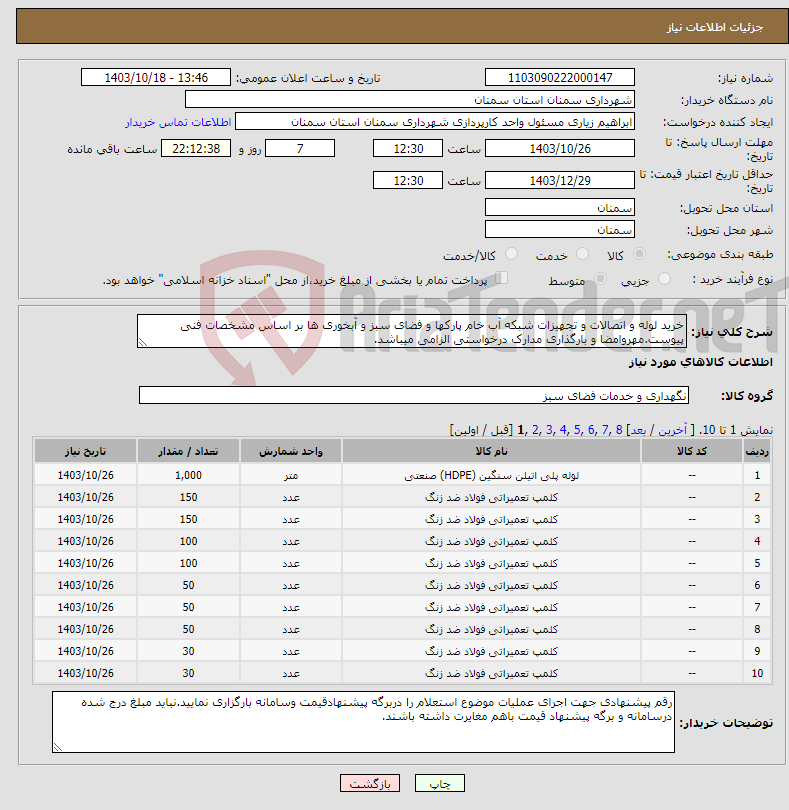Click the remaining days field showing 7
The image size is (789, 810).
[300, 149]
